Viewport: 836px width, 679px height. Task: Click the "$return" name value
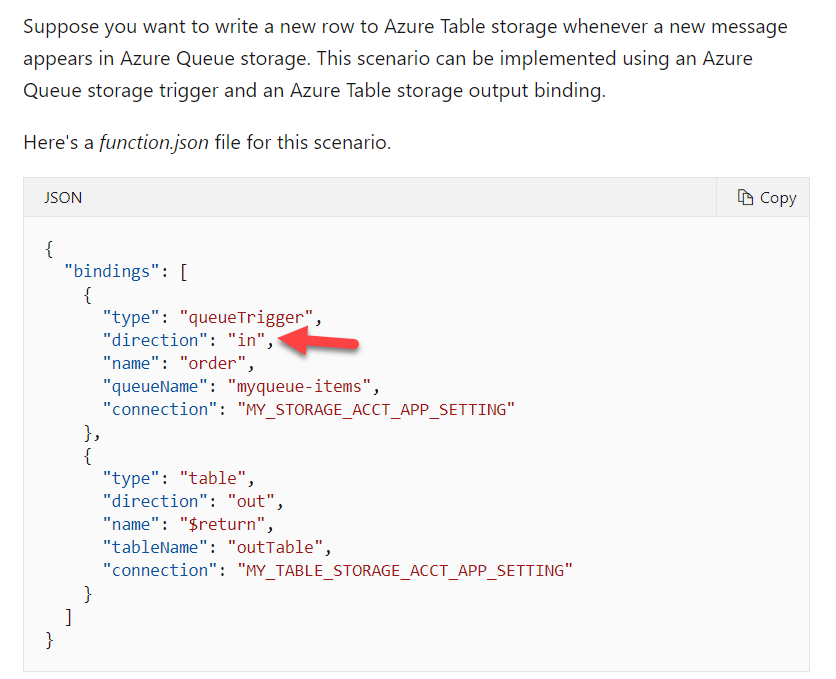tap(222, 524)
